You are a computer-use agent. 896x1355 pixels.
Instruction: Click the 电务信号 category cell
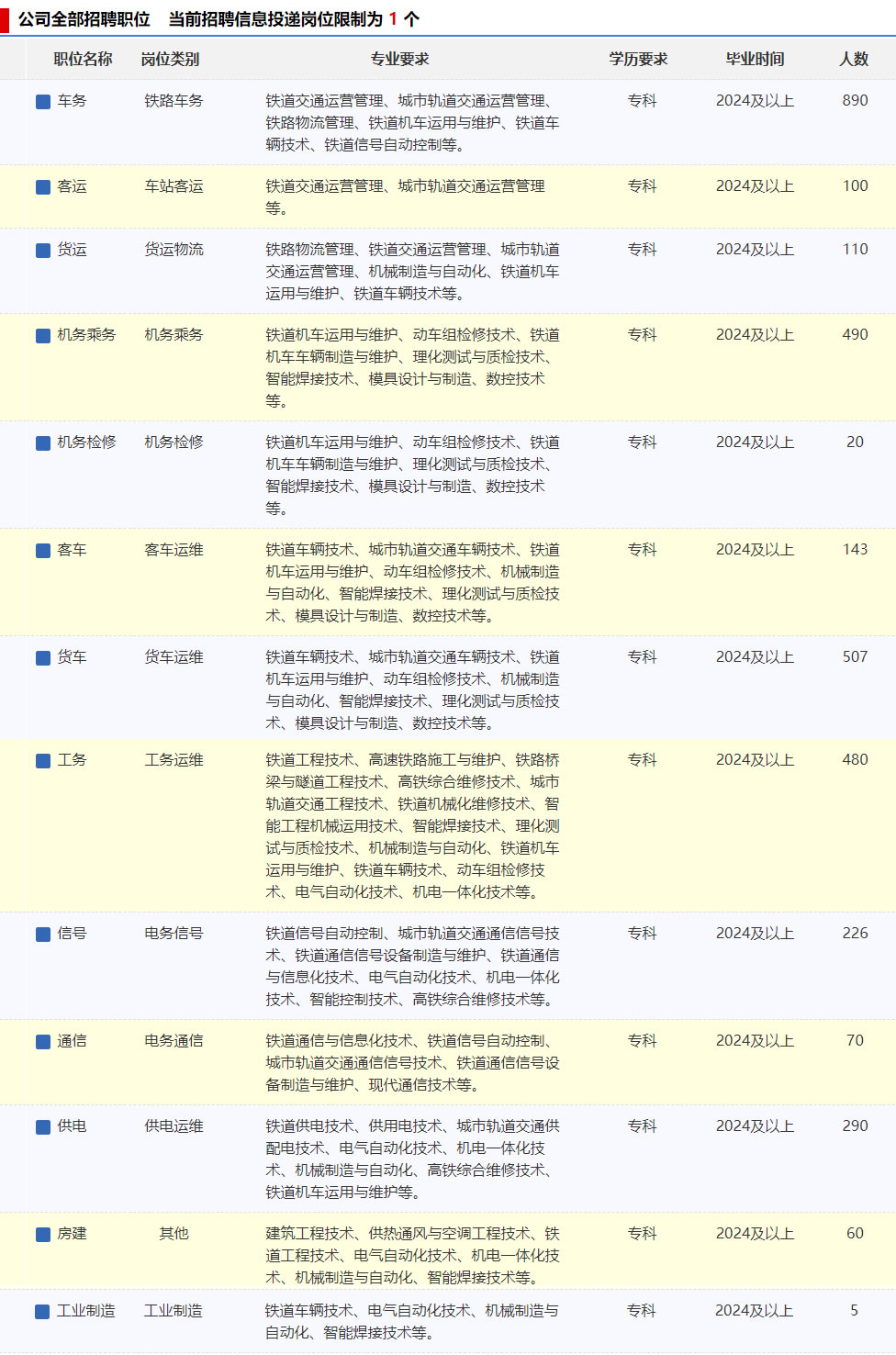(174, 934)
